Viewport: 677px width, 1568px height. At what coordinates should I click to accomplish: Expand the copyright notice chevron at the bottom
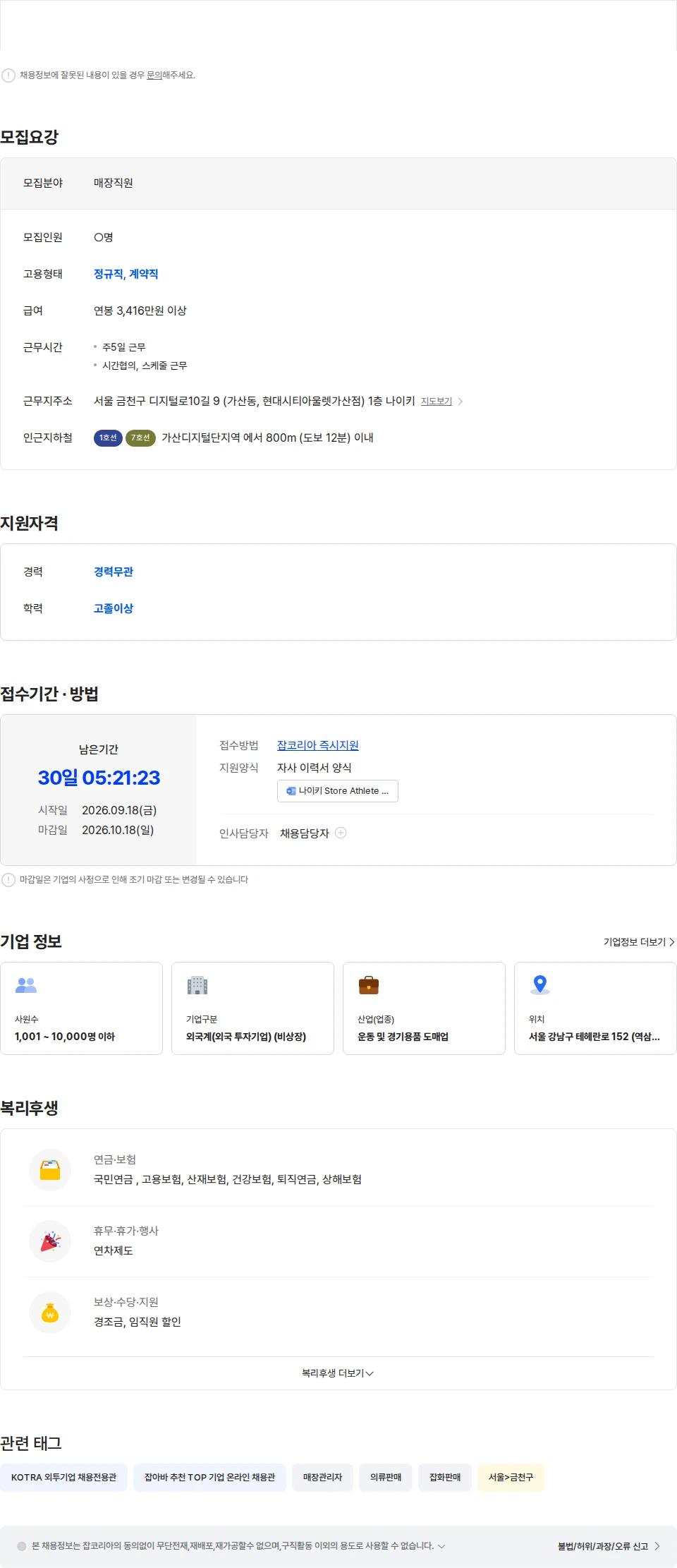(x=441, y=1546)
